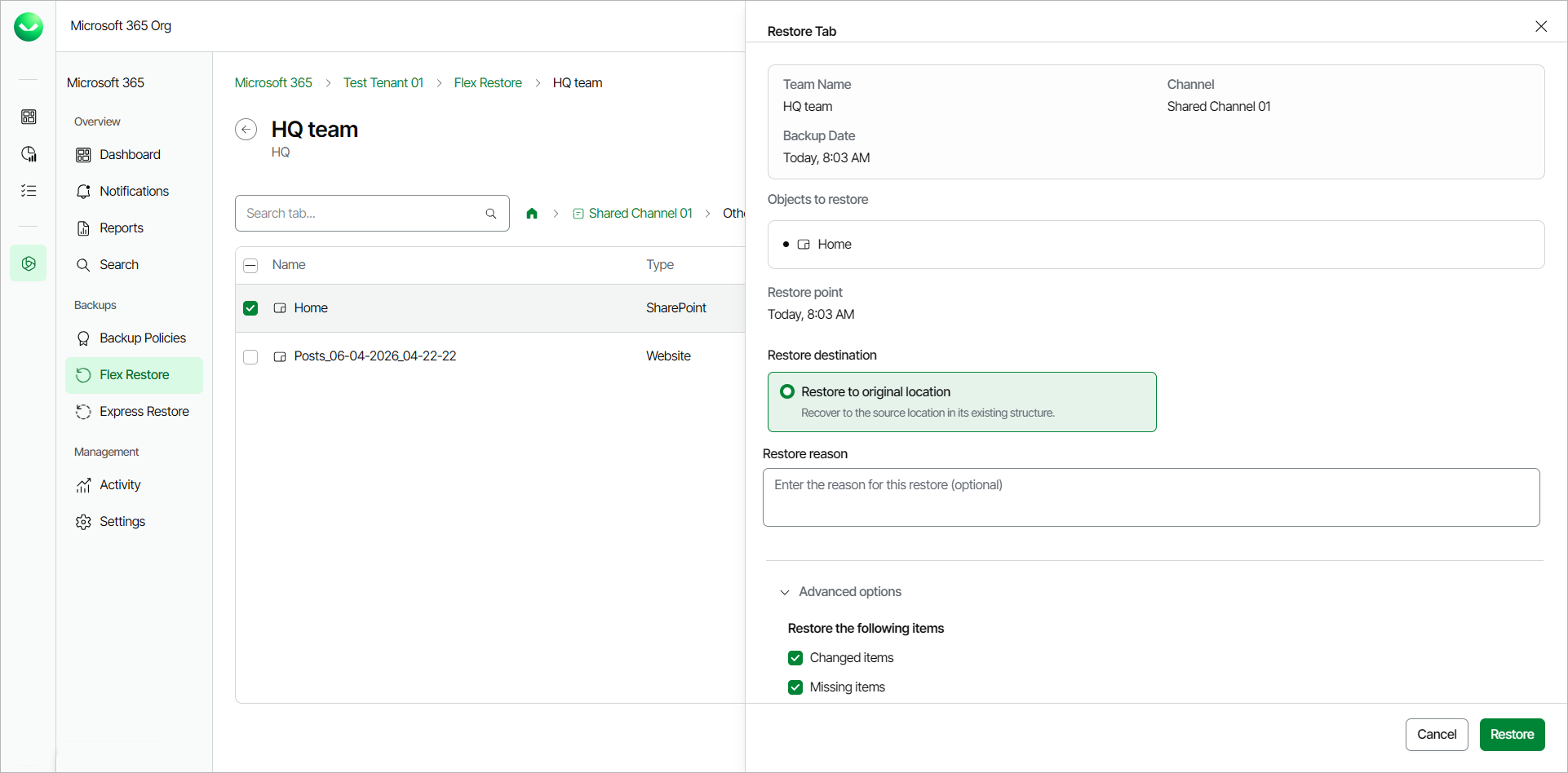Open Backup Policies in the sidebar
Viewport: 1568px width, 773px height.
[x=134, y=338]
